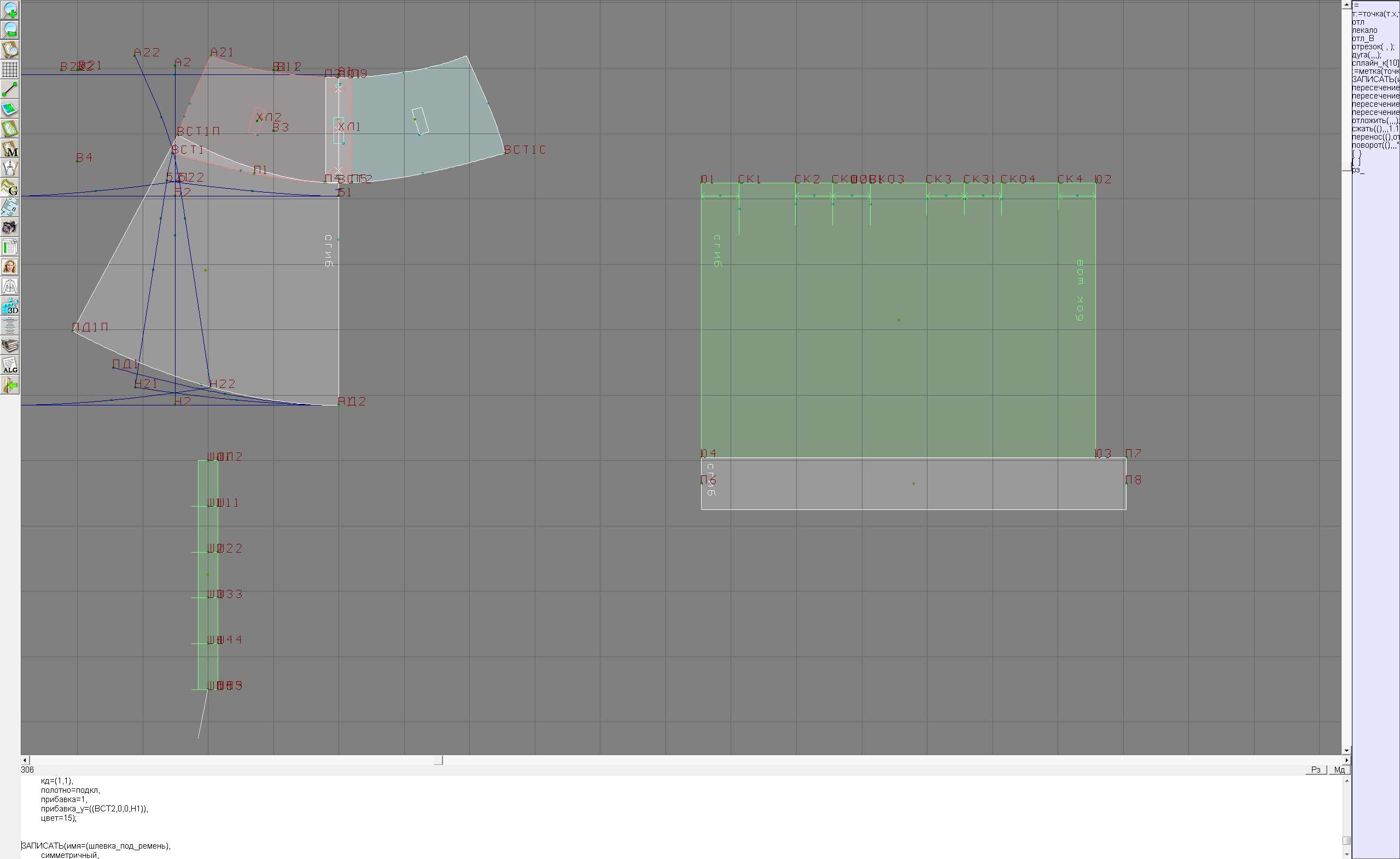The height and width of the screenshot is (859, 1400).
Task: Click the zoom out magnifier icon
Action: 10,30
